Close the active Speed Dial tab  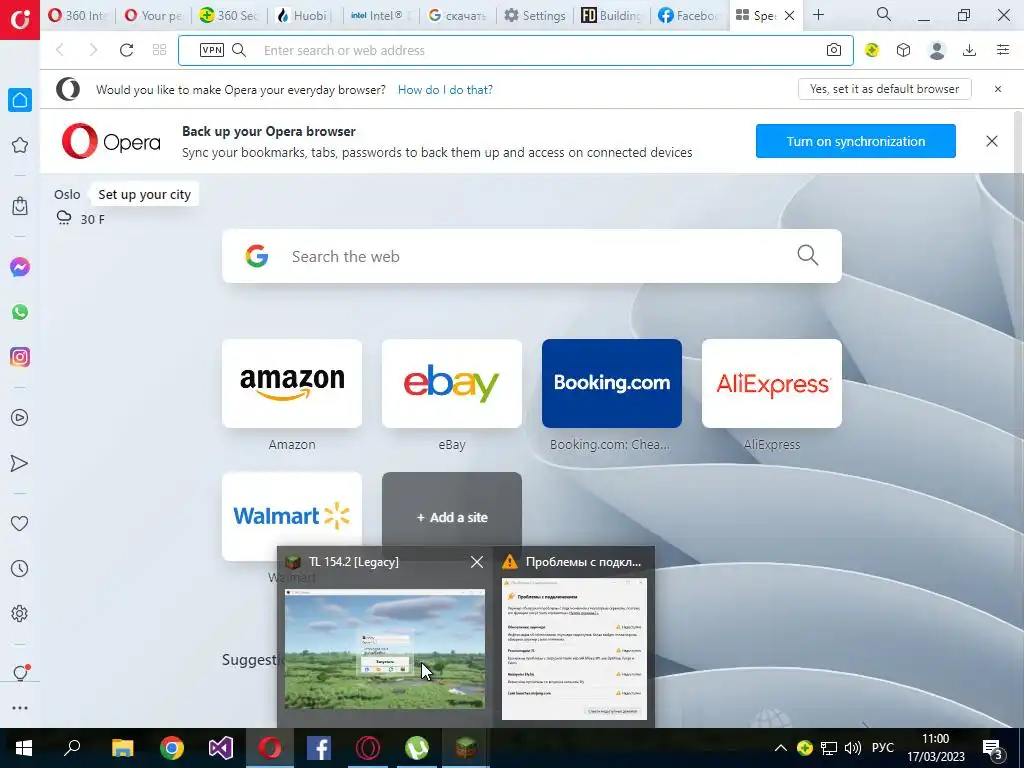790,16
